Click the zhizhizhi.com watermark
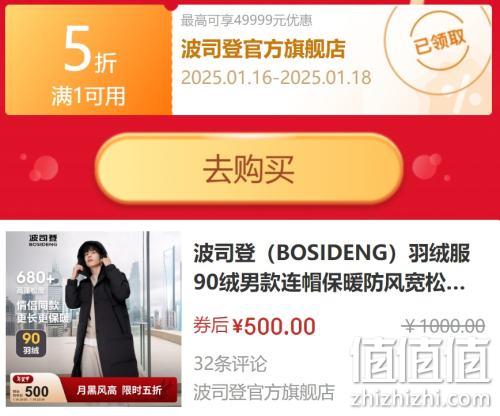The height and width of the screenshot is (416, 500). (421, 399)
